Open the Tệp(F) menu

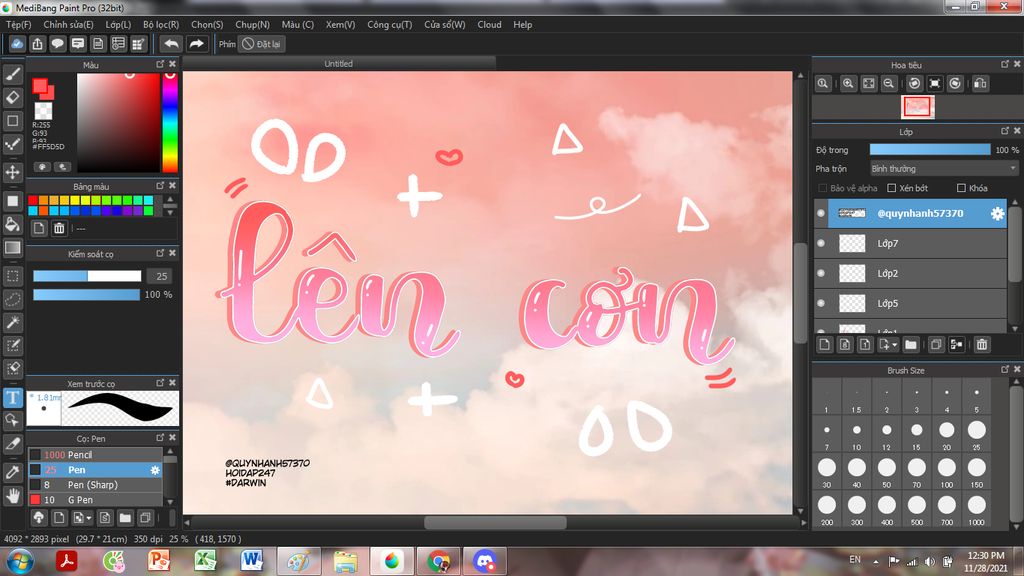point(18,24)
